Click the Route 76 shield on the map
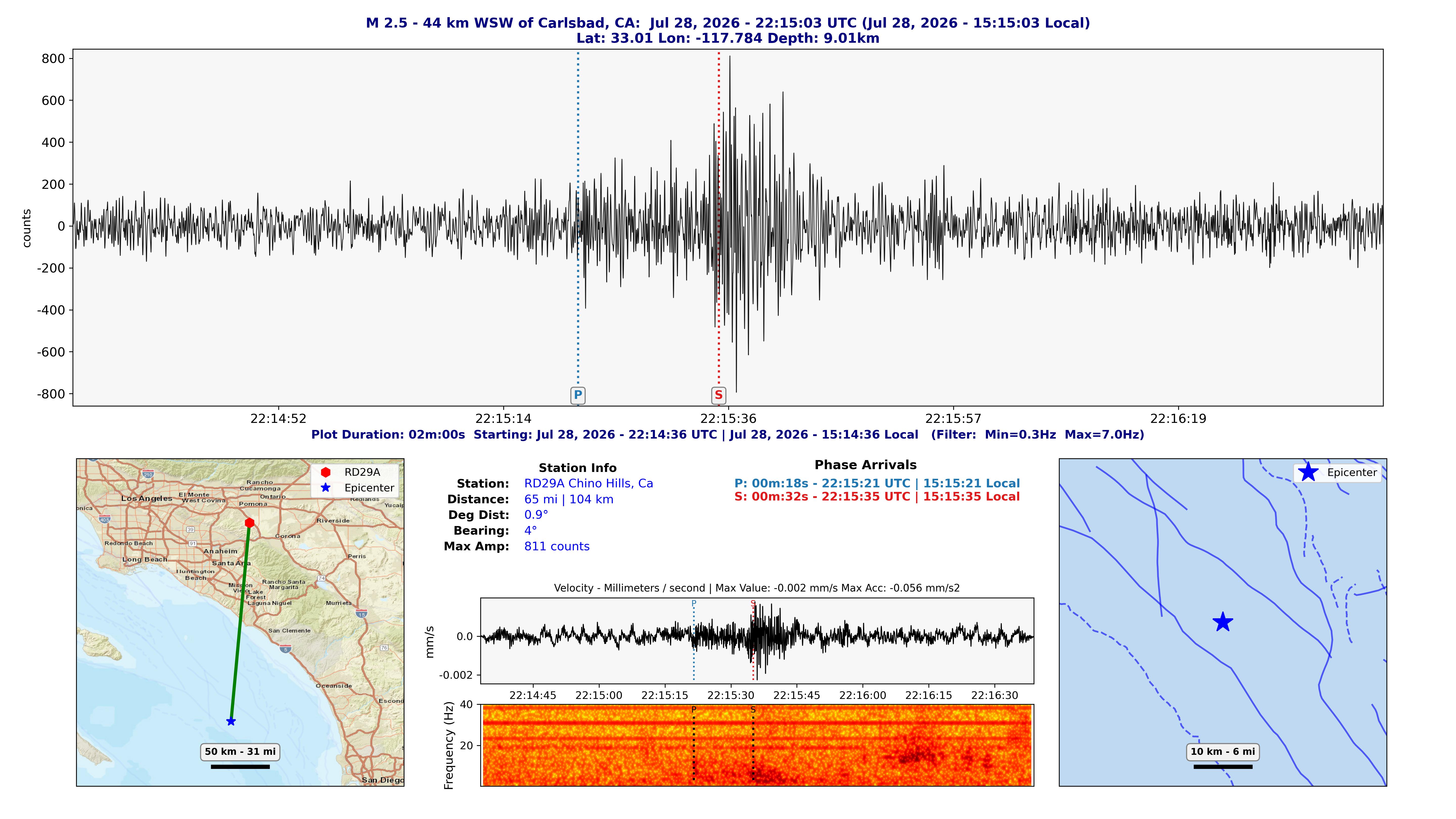Screen dimensions: 1456x819 pos(384,648)
